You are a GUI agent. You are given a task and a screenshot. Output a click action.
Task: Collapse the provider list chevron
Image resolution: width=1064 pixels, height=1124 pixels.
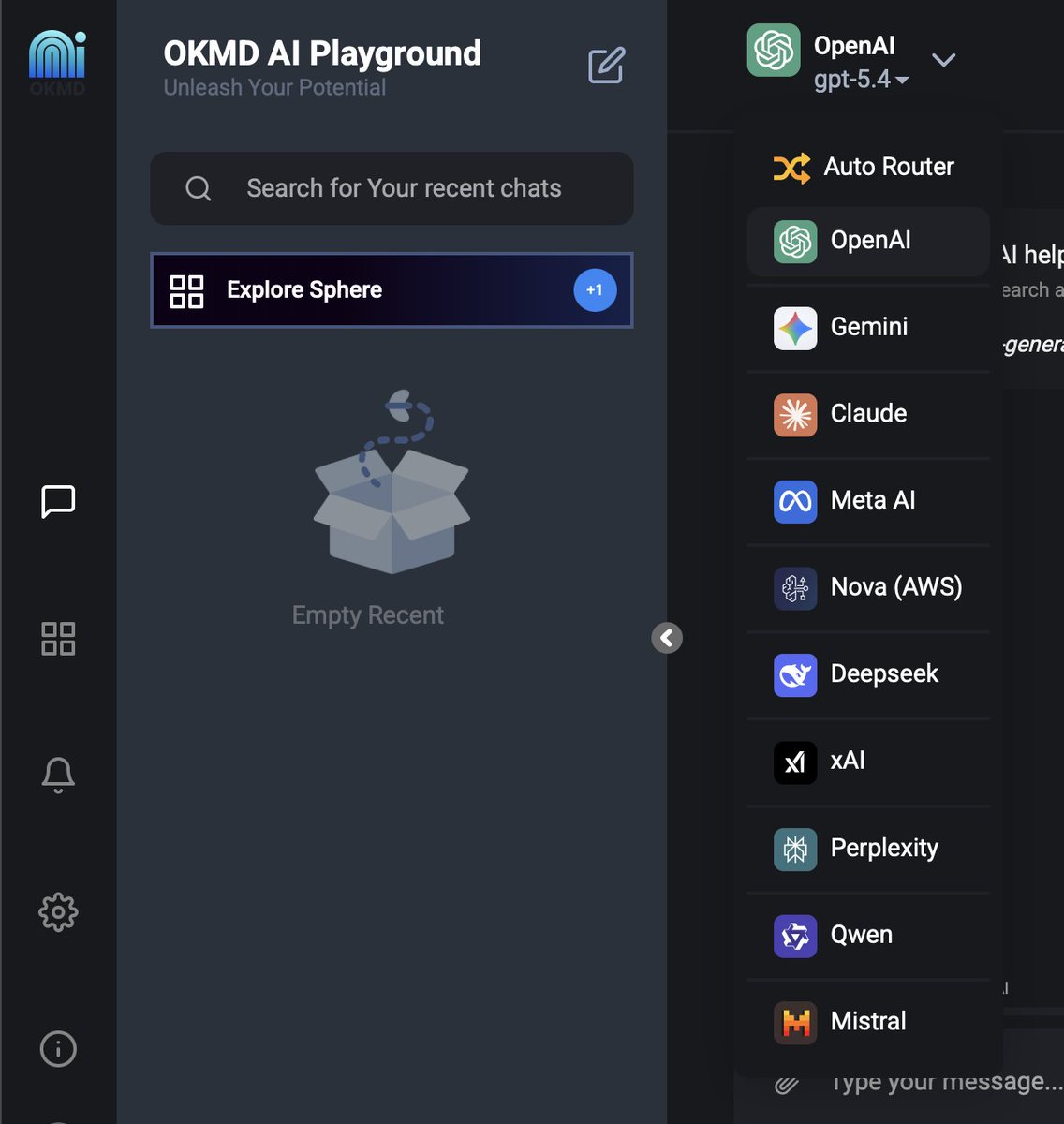(x=944, y=60)
